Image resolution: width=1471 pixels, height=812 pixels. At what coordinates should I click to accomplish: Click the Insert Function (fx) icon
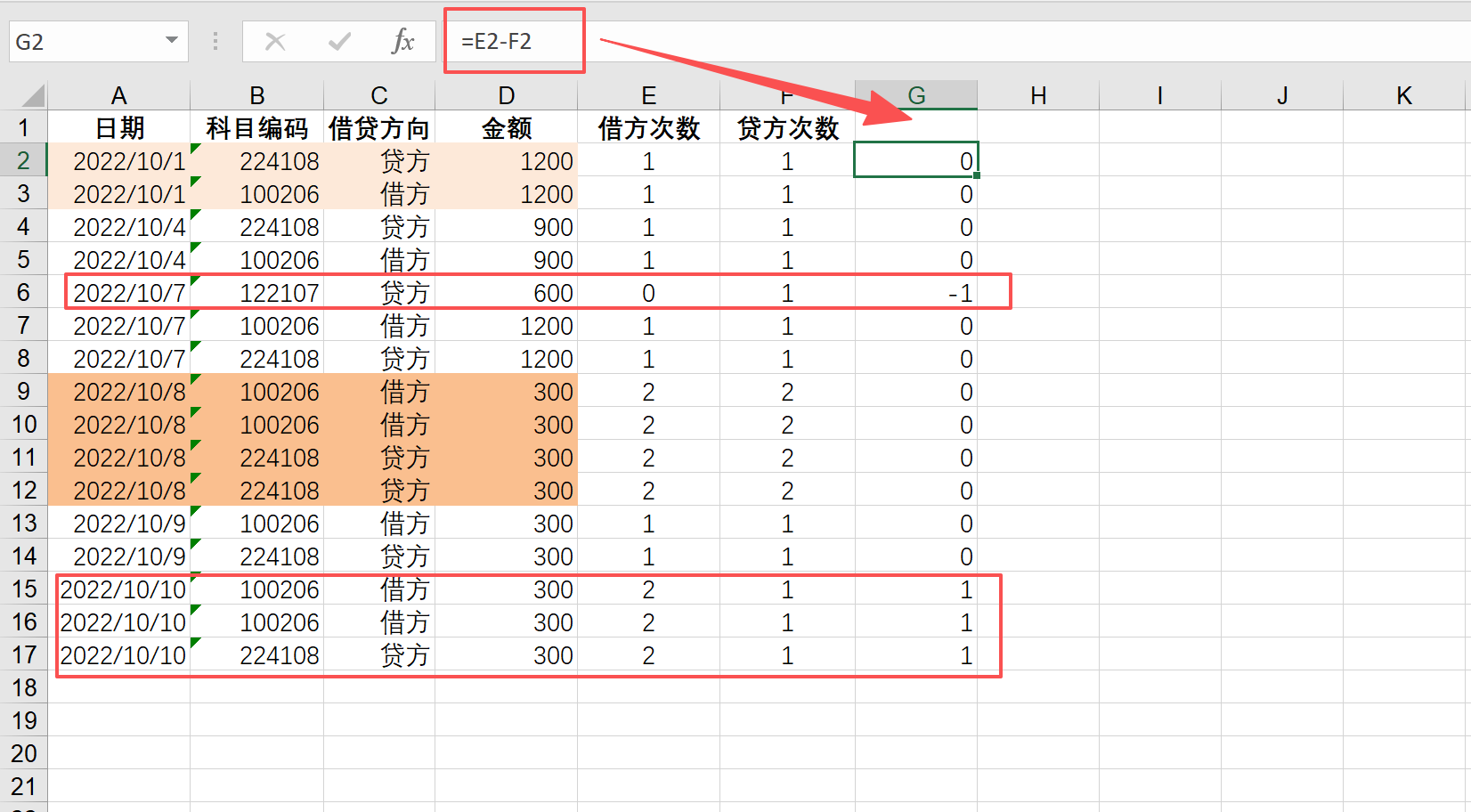pos(405,40)
